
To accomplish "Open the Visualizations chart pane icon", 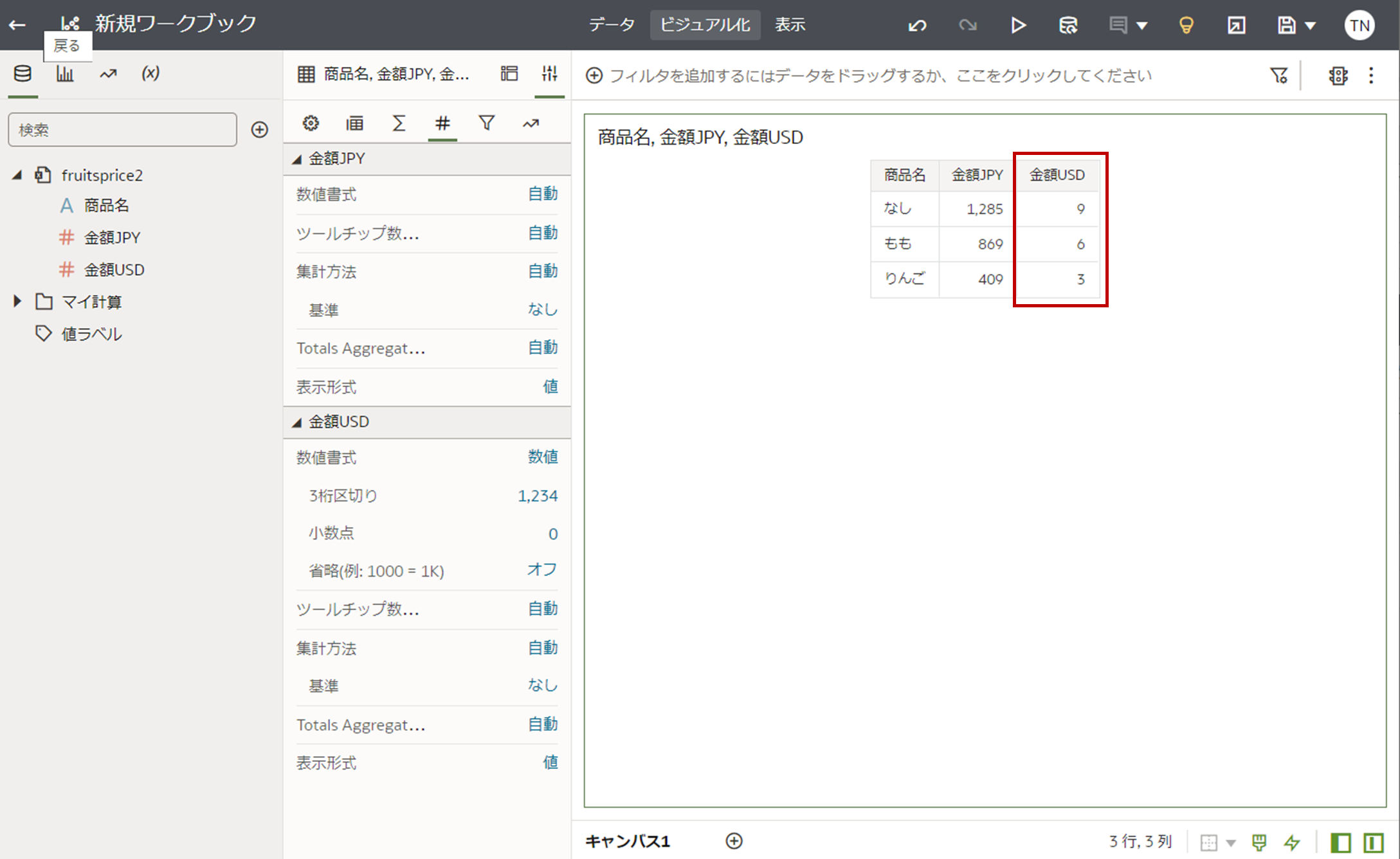I will (65, 74).
